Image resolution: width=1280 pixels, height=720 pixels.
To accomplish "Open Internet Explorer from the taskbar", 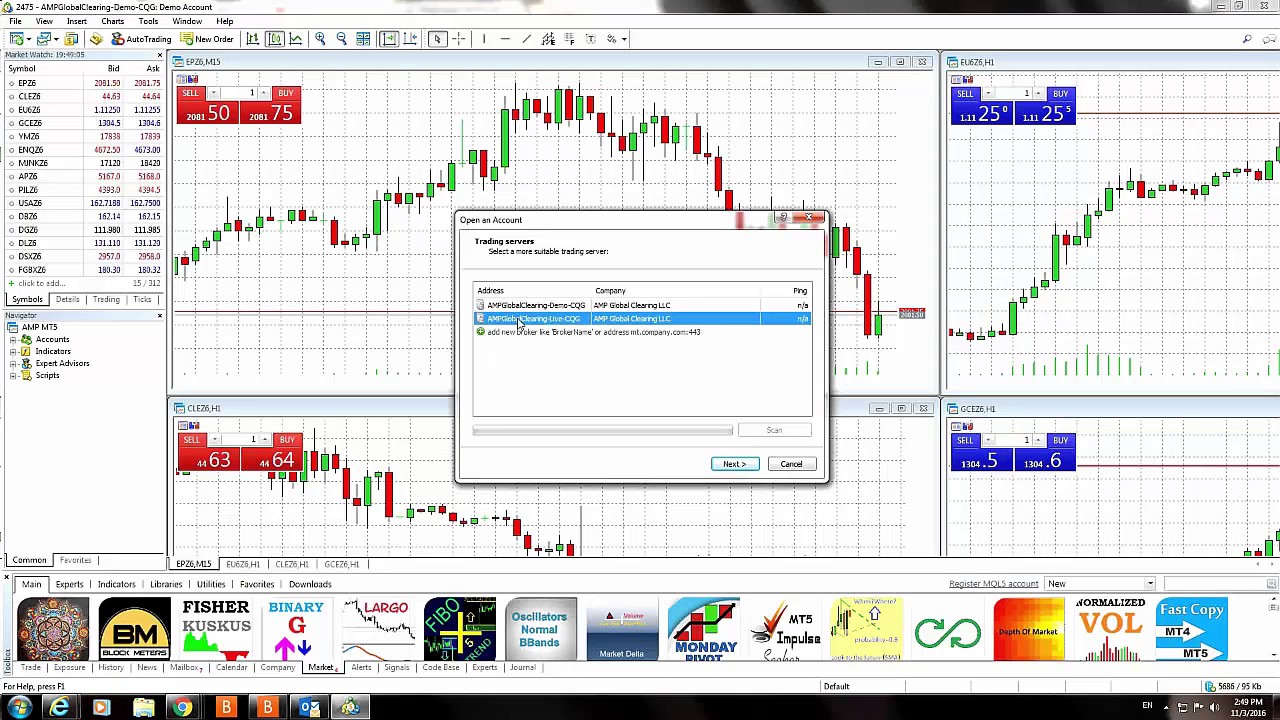I will 59,708.
